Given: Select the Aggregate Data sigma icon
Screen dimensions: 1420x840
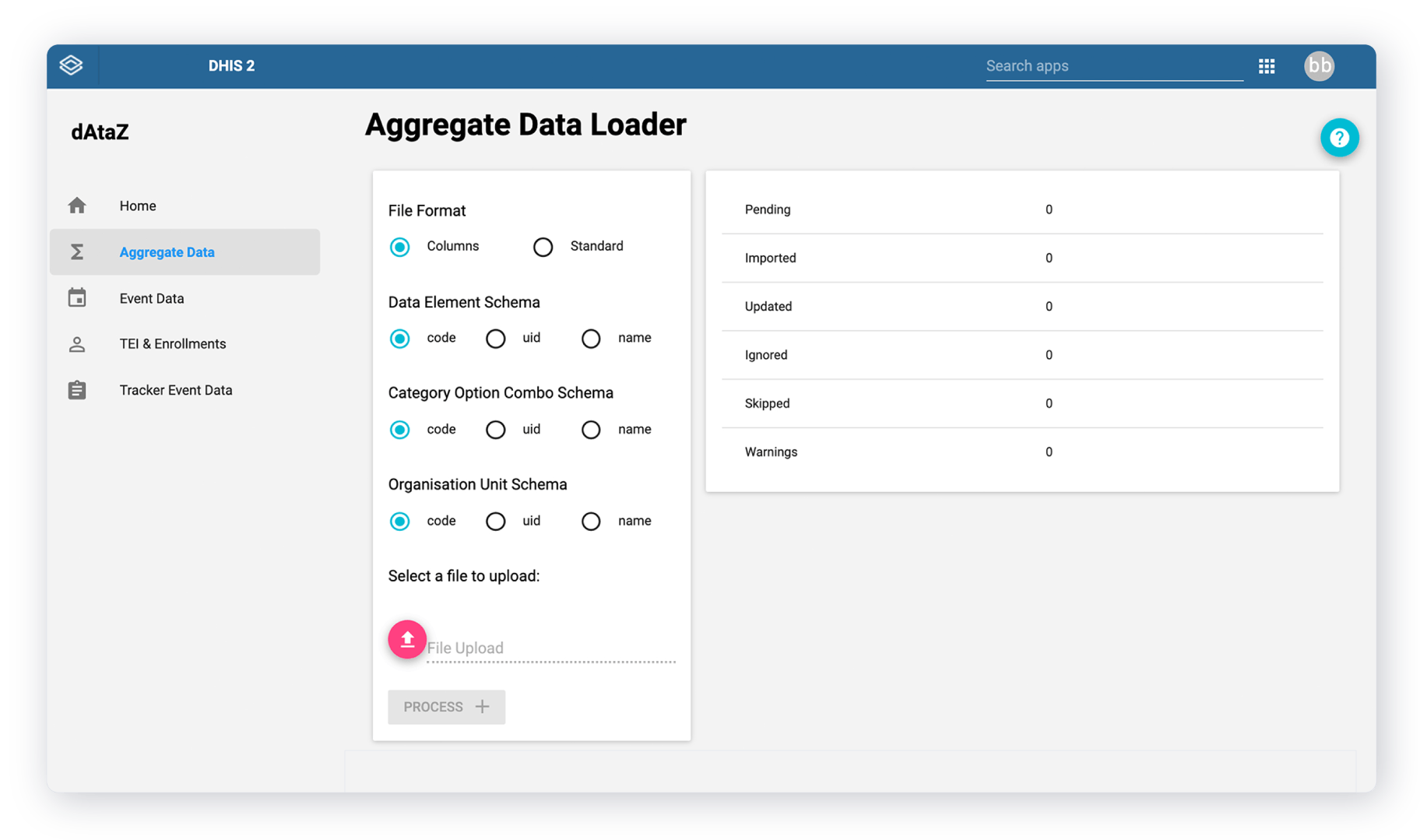Looking at the screenshot, I should (x=76, y=251).
